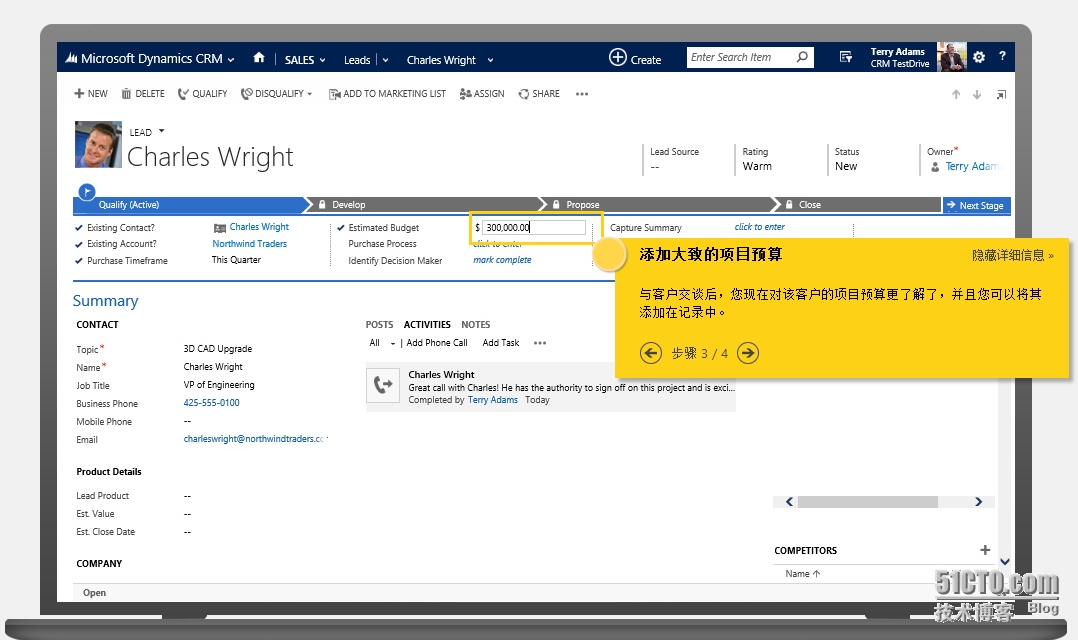The image size is (1078, 641).
Task: Switch to the ACTIVITIES tab
Action: (x=427, y=325)
